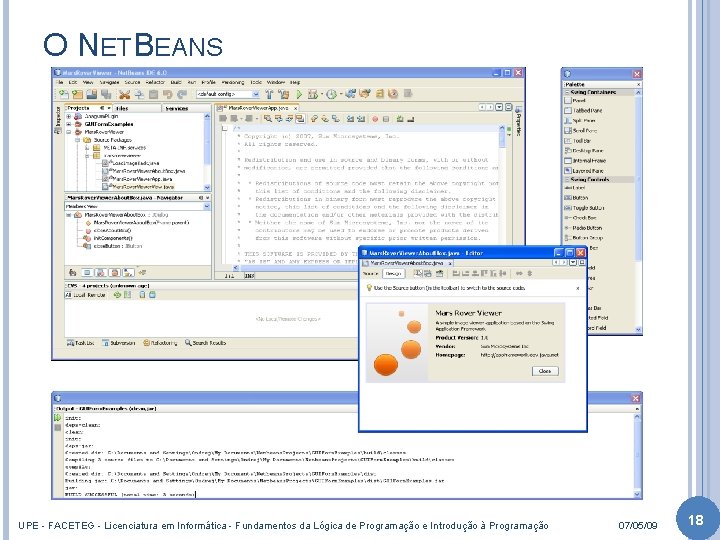The height and width of the screenshot is (540, 720).
Task: Open the Subversion bottom tab
Action: pos(118,343)
